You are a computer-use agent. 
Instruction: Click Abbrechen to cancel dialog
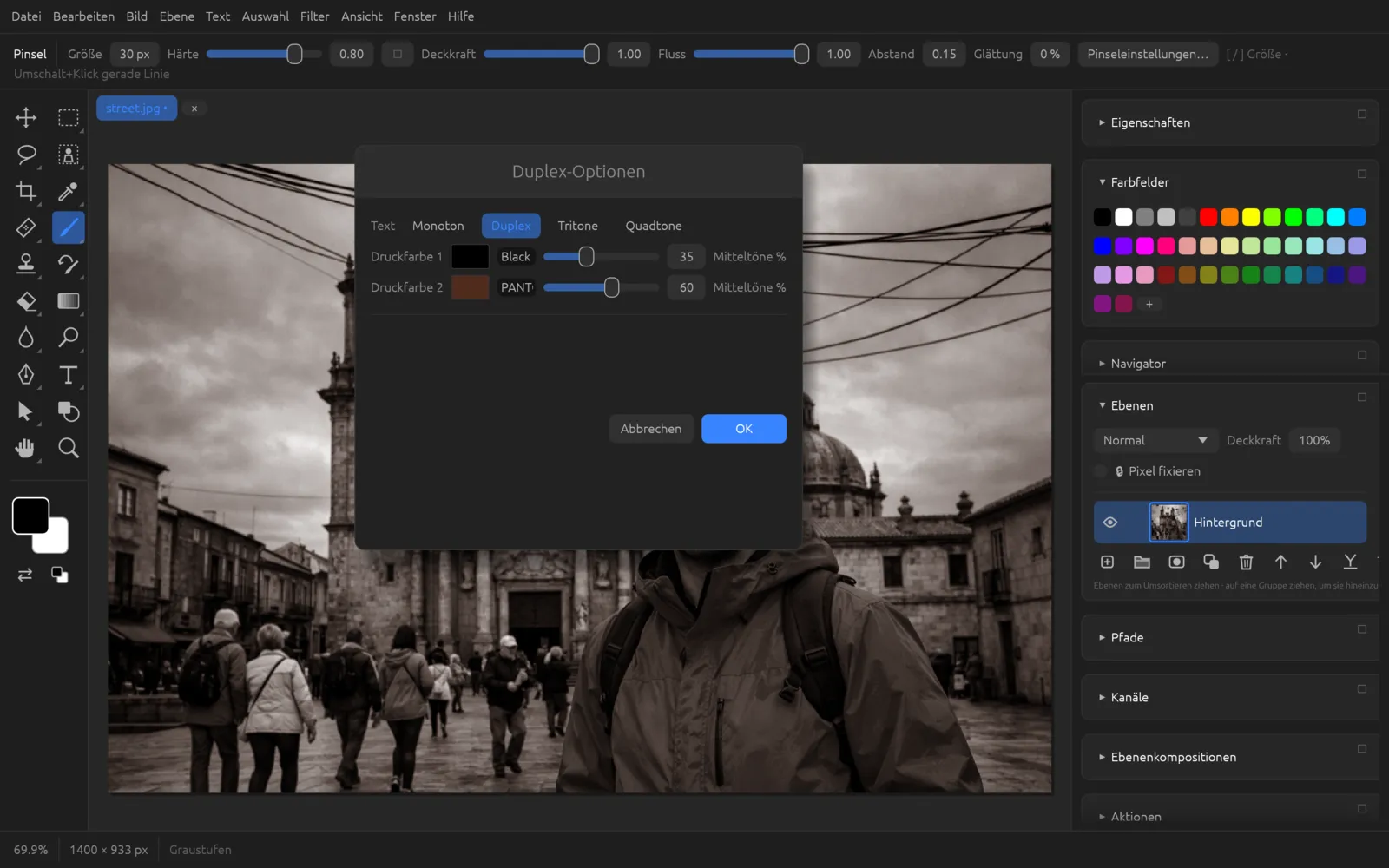(651, 429)
